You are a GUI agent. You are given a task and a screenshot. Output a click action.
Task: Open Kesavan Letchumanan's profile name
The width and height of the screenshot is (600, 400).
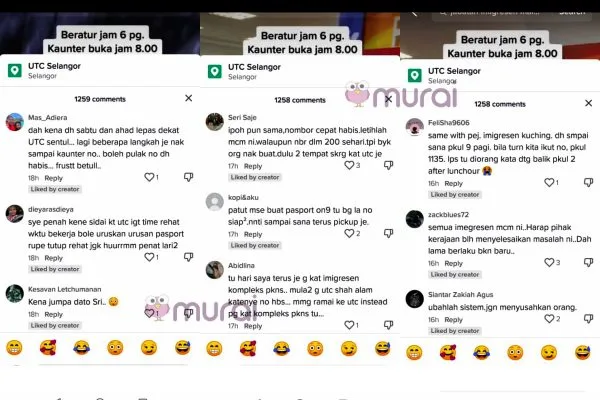(65, 289)
